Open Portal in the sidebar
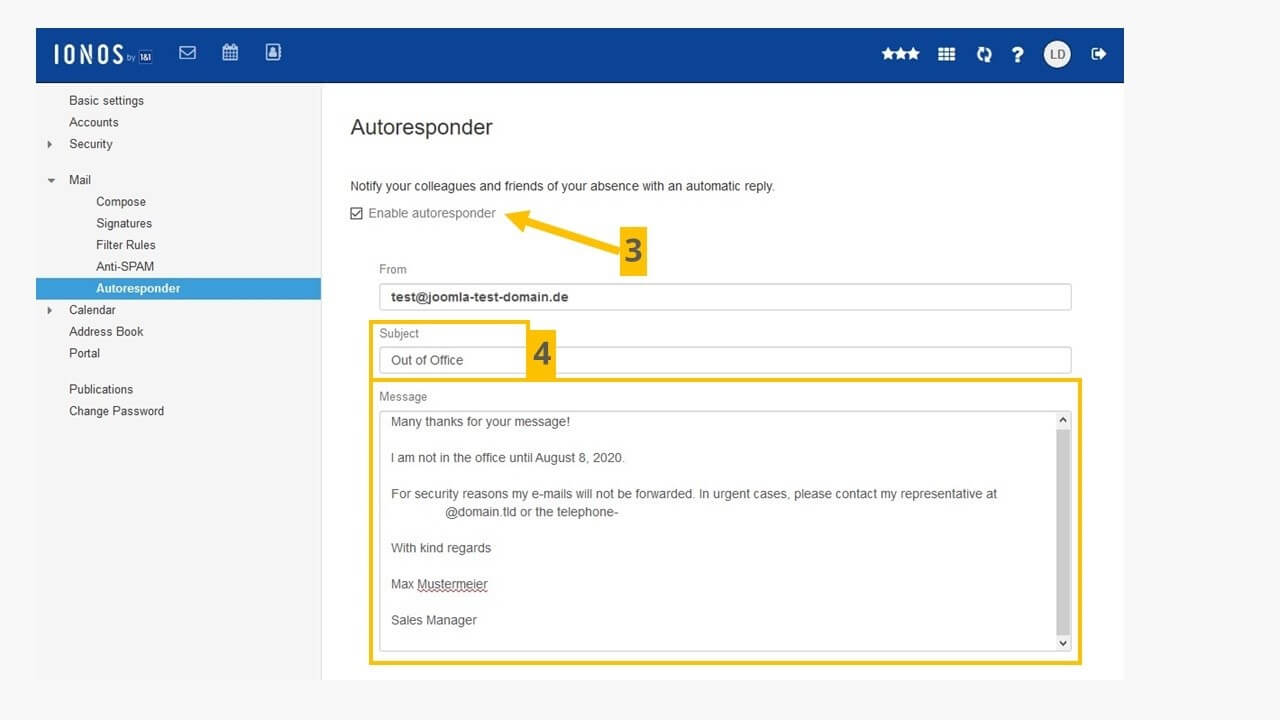The width and height of the screenshot is (1280, 720). pyautogui.click(x=85, y=353)
